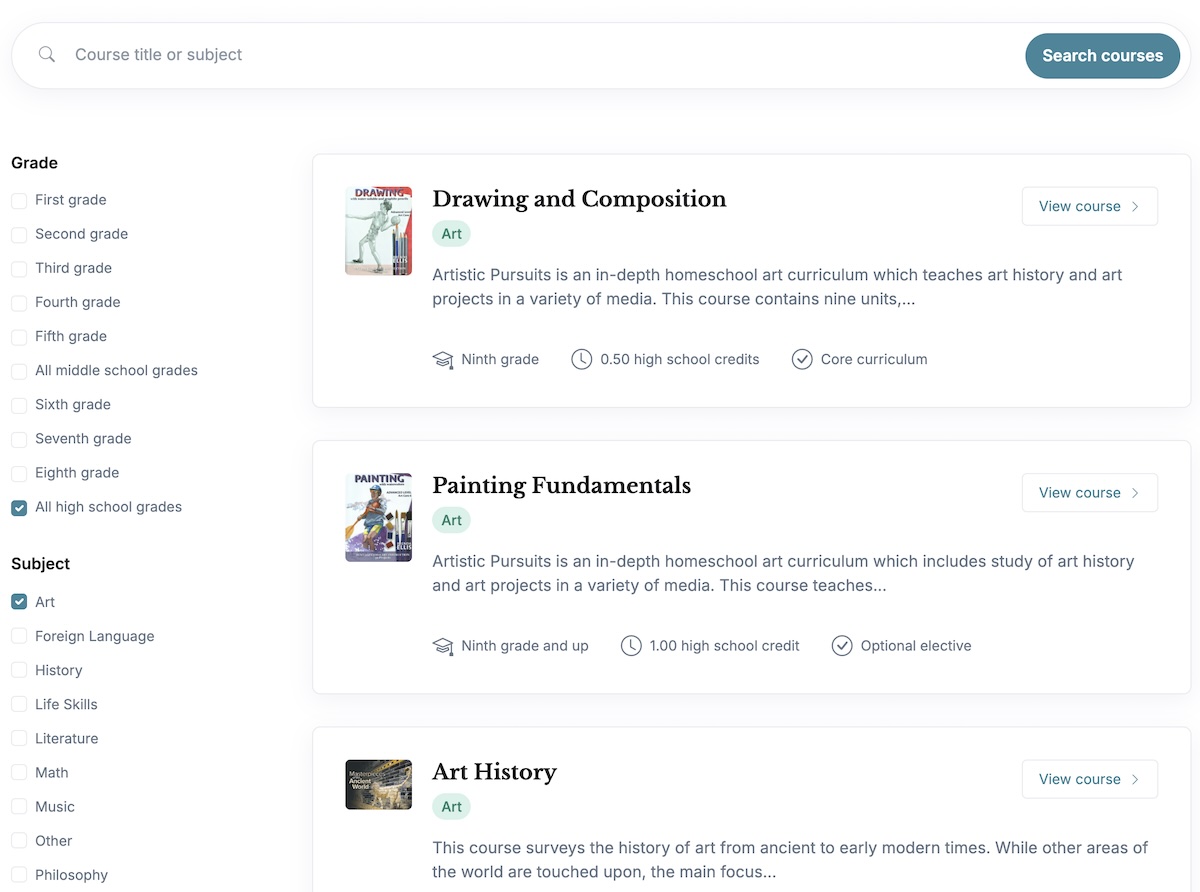This screenshot has height=892, width=1200.
Task: Check the Second grade filter
Action: click(19, 234)
